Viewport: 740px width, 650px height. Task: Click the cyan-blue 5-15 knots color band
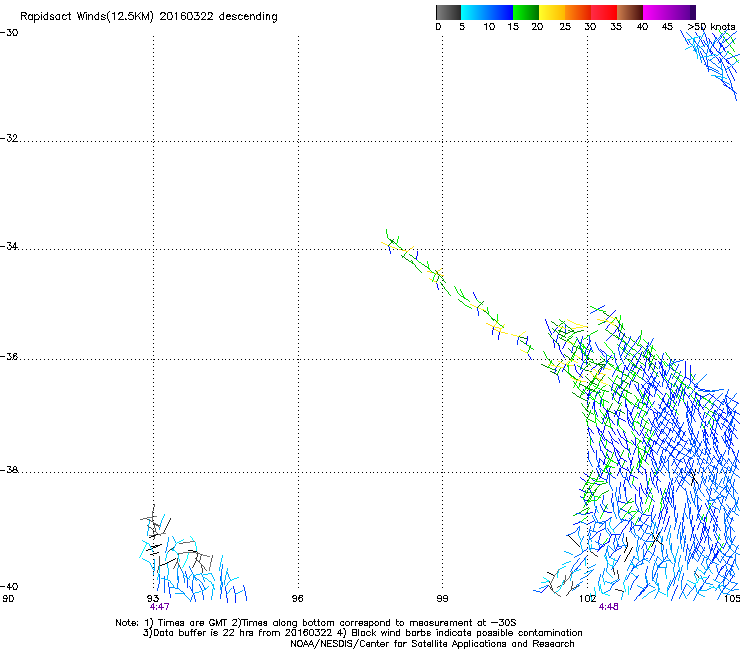pos(487,12)
